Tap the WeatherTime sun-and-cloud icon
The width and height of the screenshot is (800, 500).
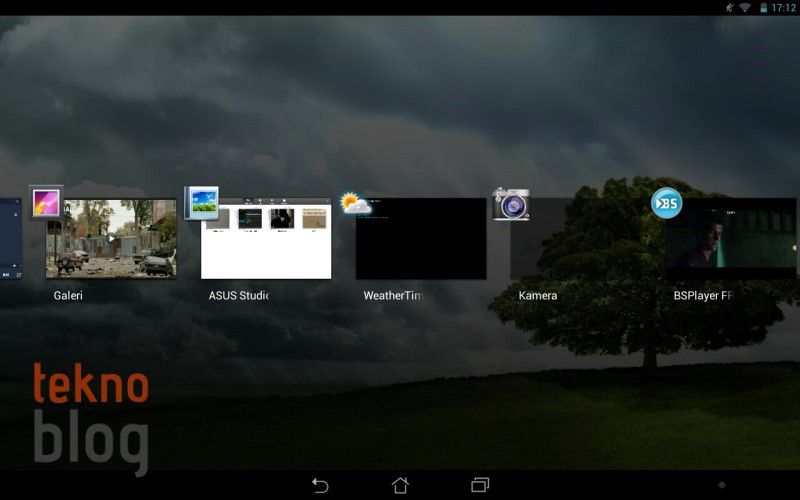tap(355, 204)
